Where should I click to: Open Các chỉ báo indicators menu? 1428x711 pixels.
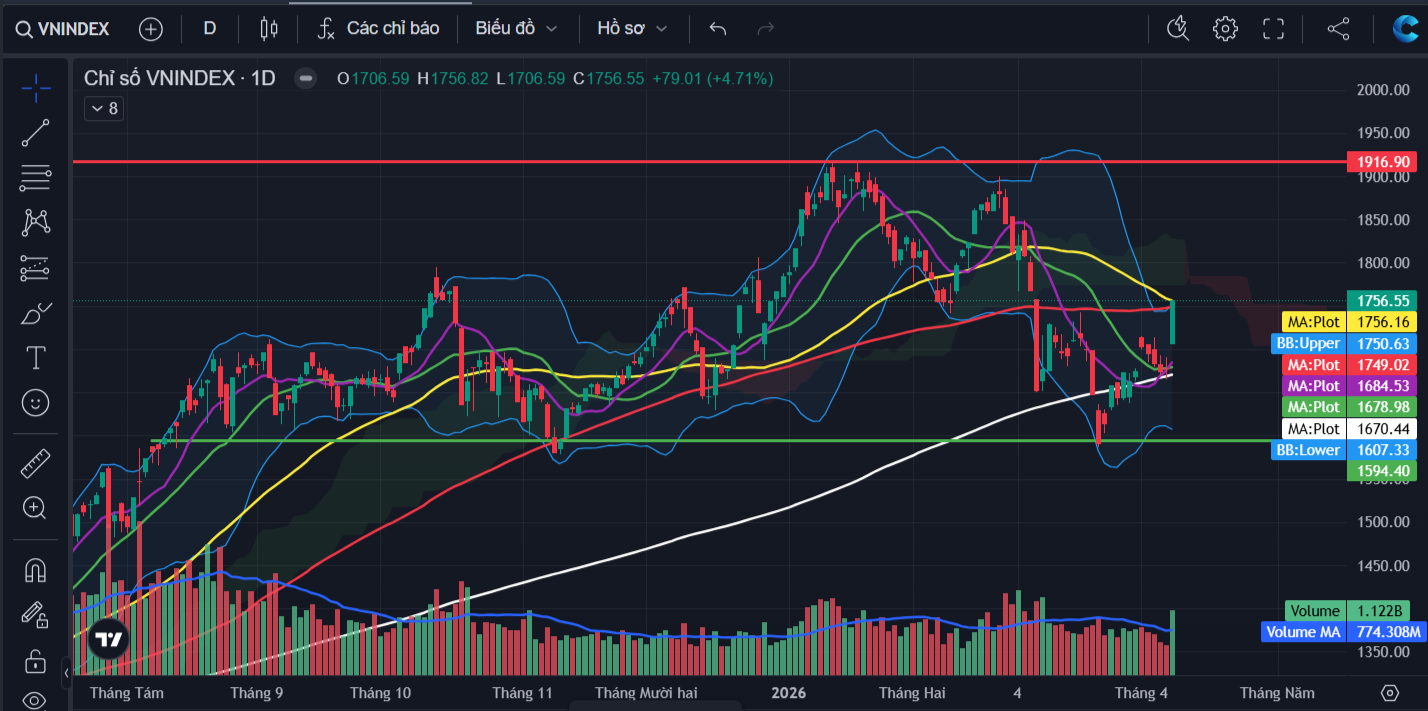point(379,29)
